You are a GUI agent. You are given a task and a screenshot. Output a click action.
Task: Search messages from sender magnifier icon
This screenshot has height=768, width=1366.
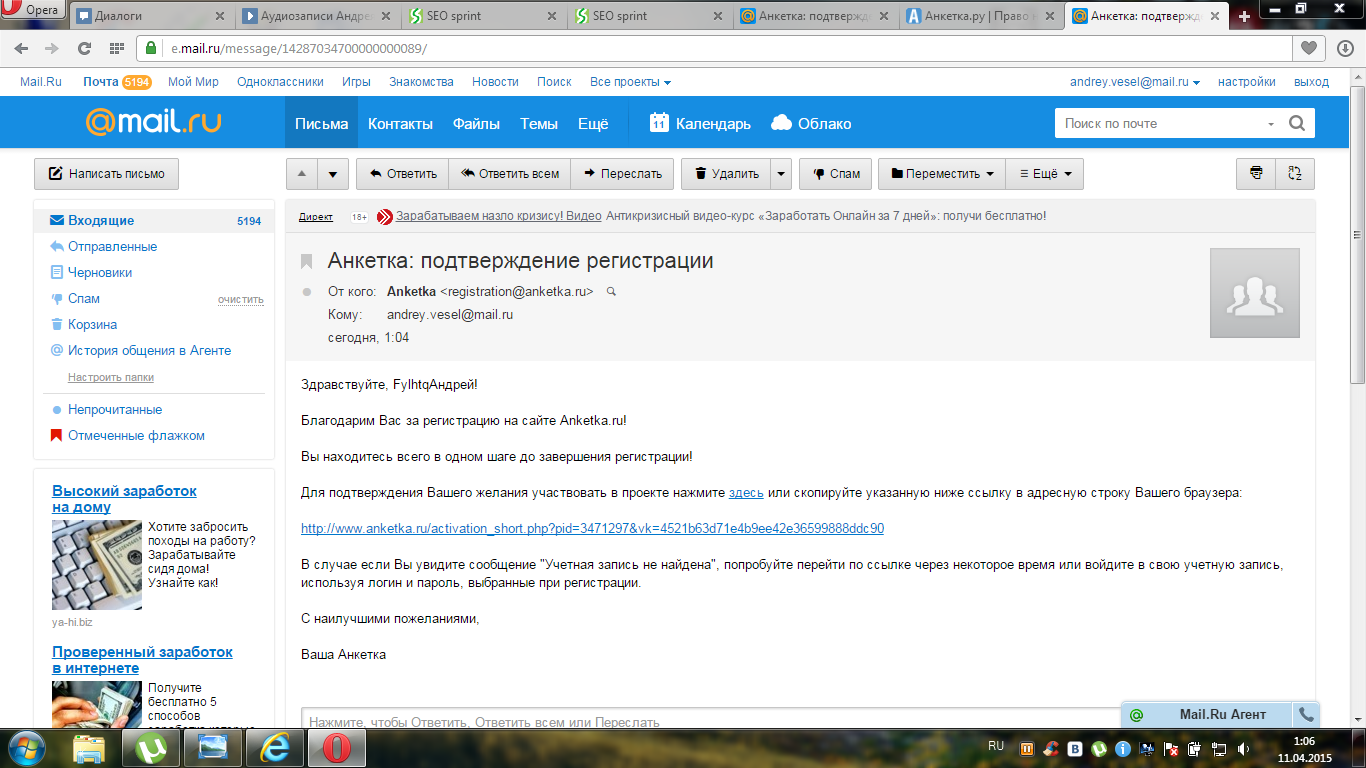pos(612,292)
